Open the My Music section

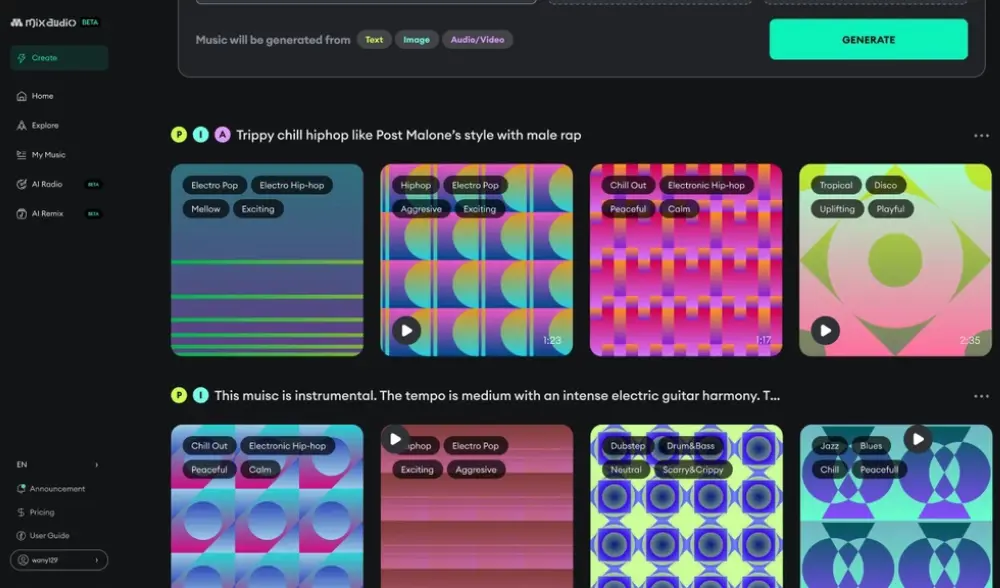click(x=48, y=155)
